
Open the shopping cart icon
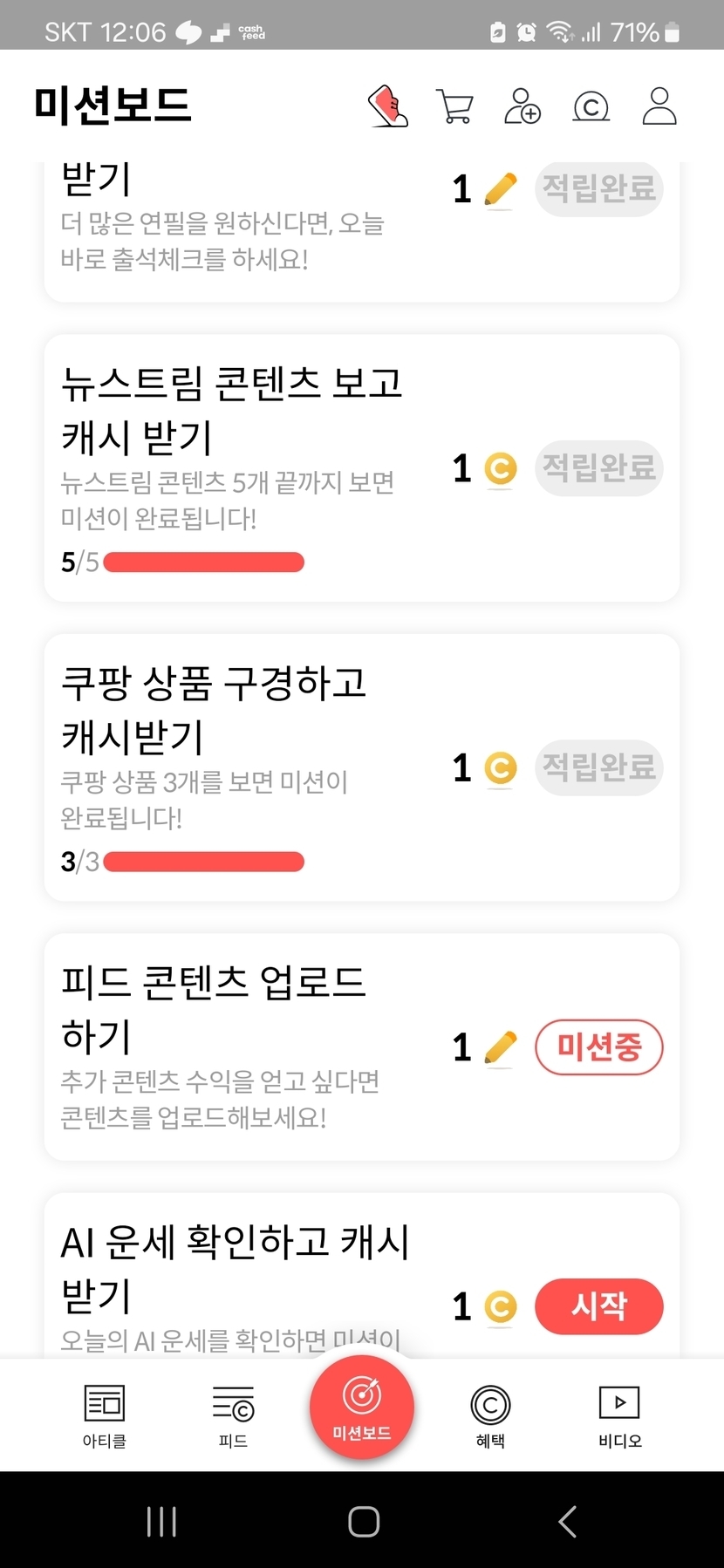click(x=454, y=107)
